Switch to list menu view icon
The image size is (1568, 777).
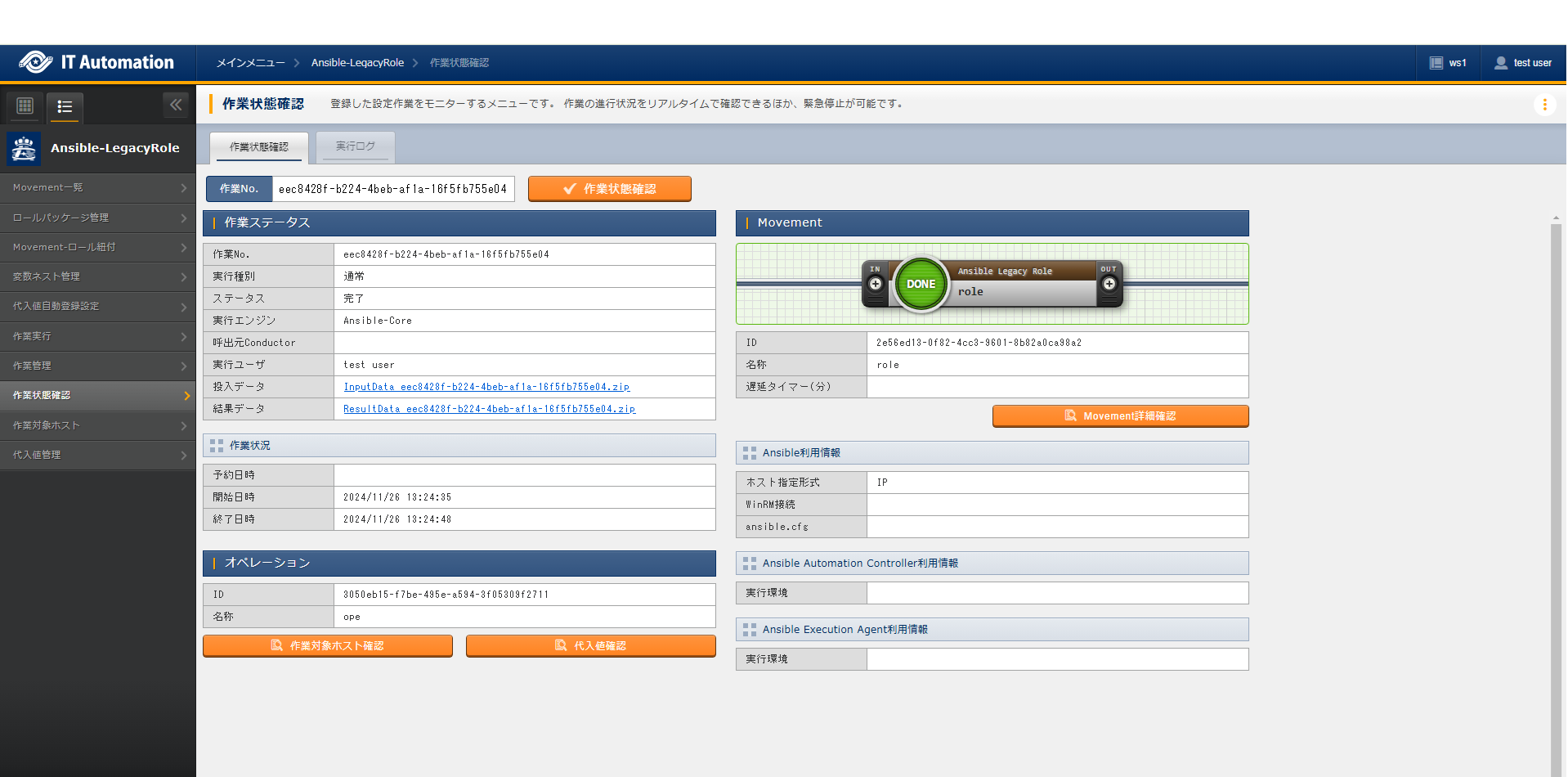pos(65,106)
